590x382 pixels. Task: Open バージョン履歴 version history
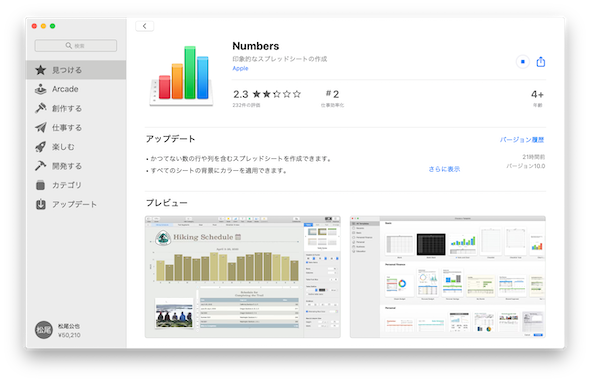[x=522, y=140]
